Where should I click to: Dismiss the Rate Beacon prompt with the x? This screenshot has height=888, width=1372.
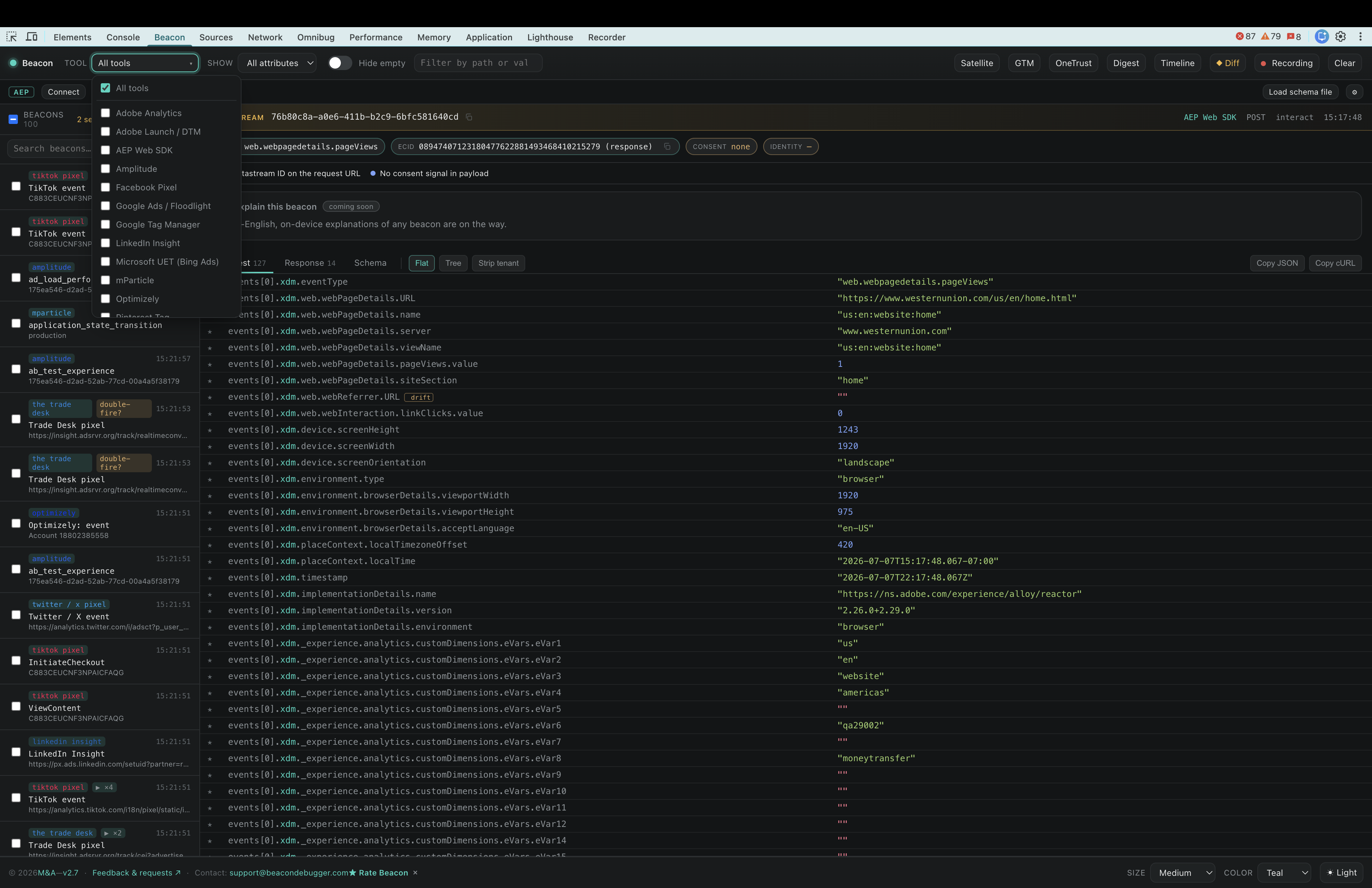(415, 872)
